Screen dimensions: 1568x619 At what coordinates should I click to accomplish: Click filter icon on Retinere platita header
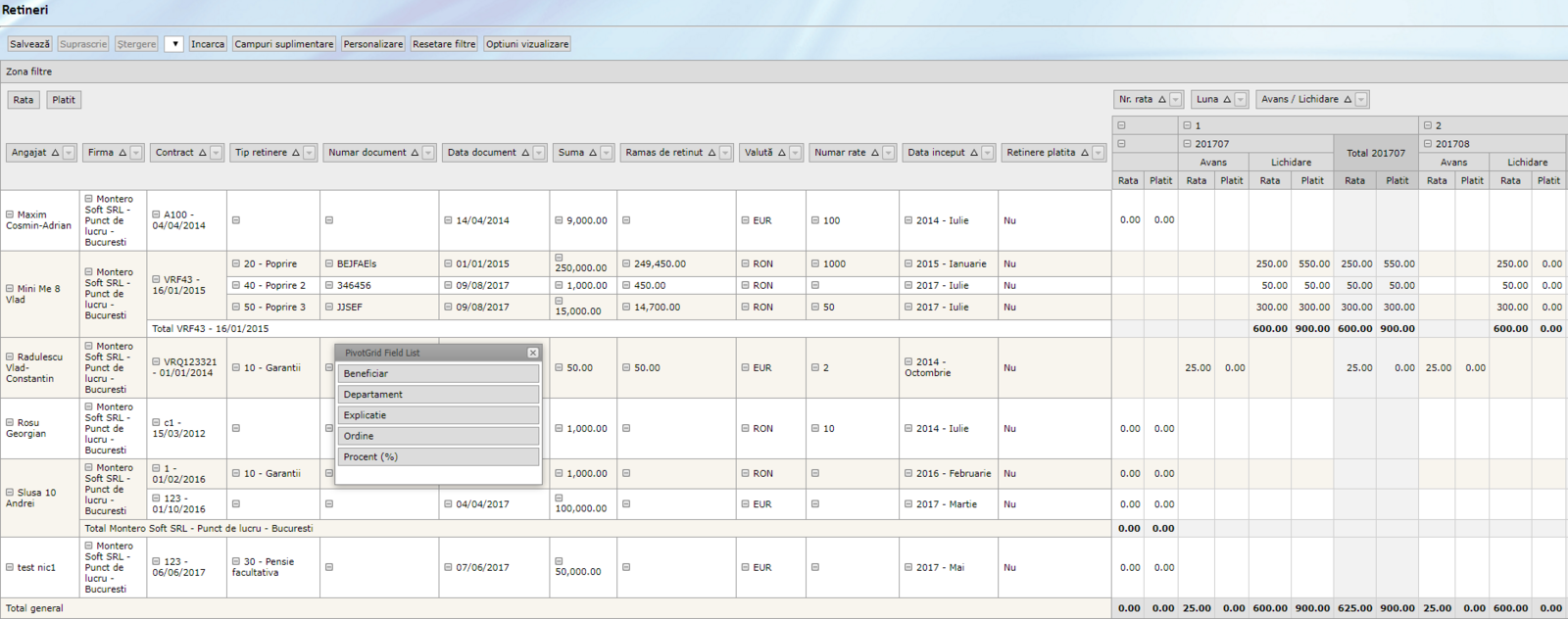1098,153
